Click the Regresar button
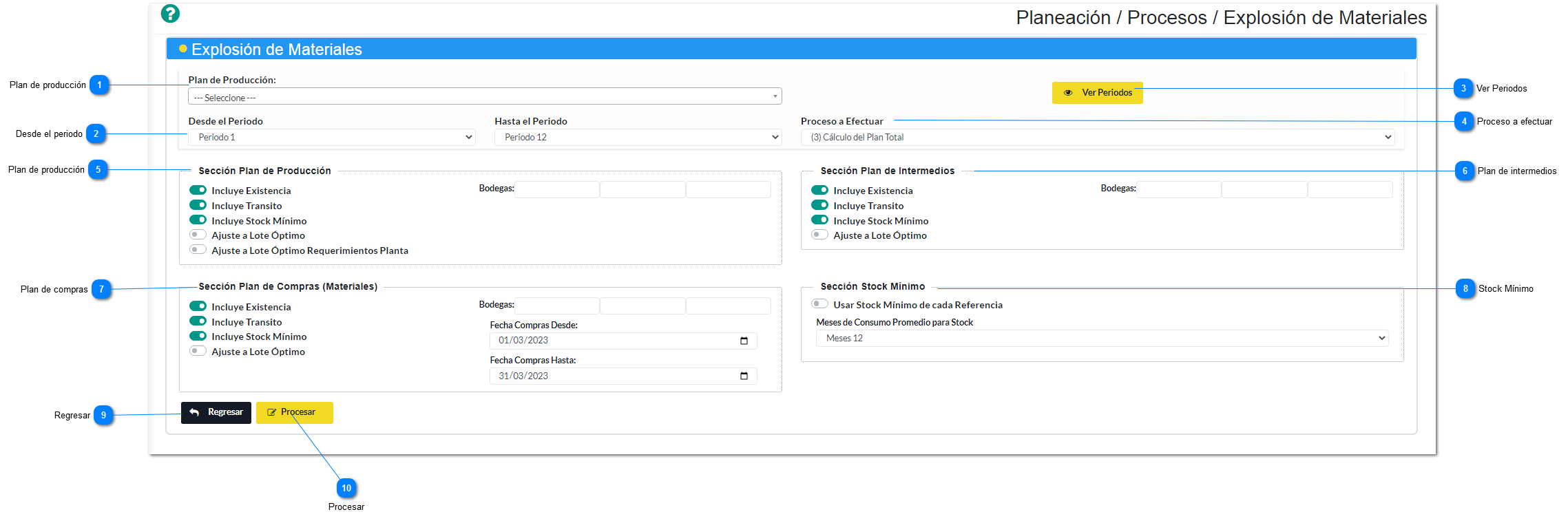Screen dimensions: 1568x523 click(x=216, y=412)
